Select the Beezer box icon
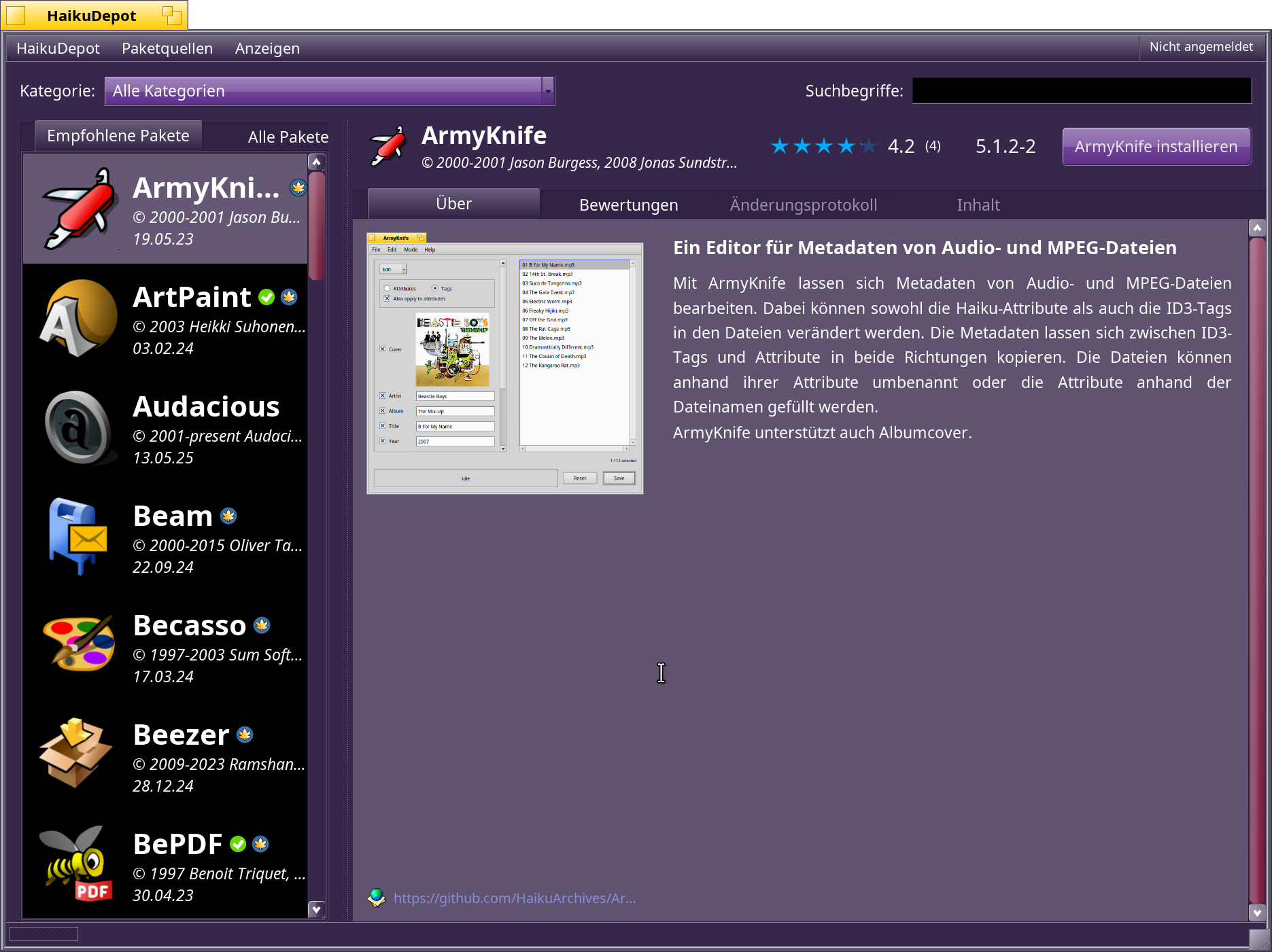The image size is (1272, 952). (75, 753)
